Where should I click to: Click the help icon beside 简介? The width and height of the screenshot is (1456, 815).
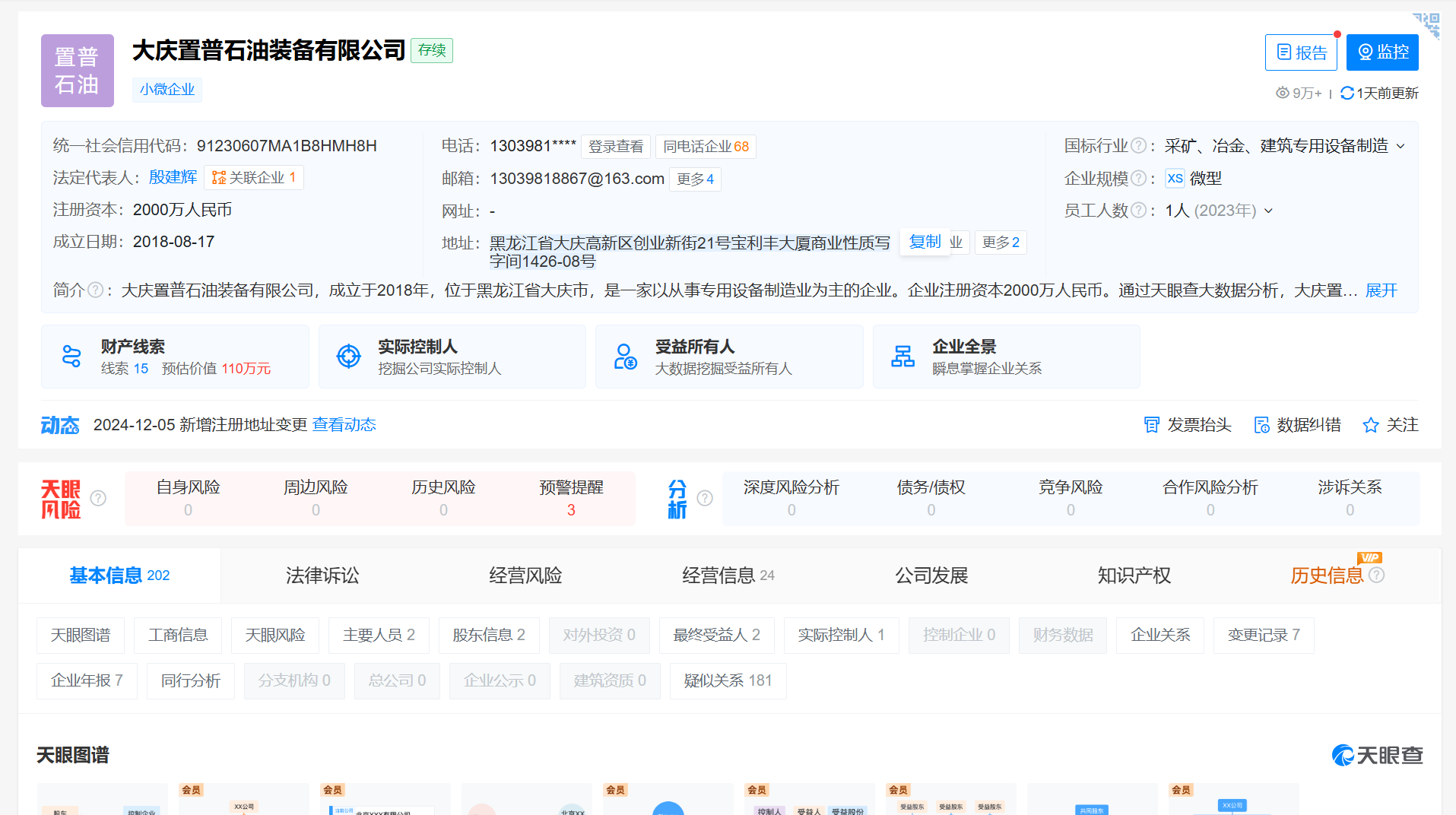[96, 290]
